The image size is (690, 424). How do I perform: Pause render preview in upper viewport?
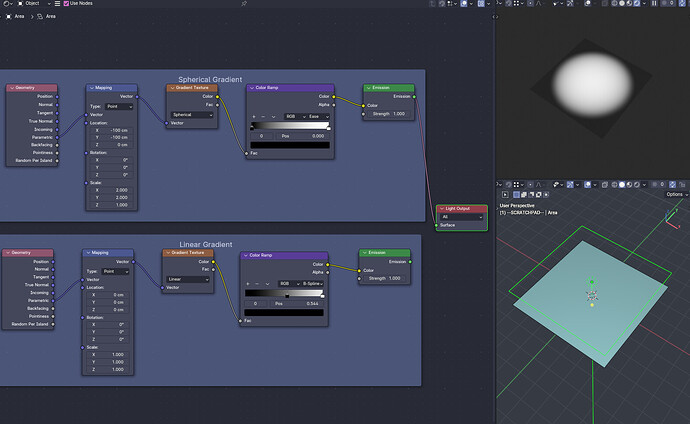point(654,3)
